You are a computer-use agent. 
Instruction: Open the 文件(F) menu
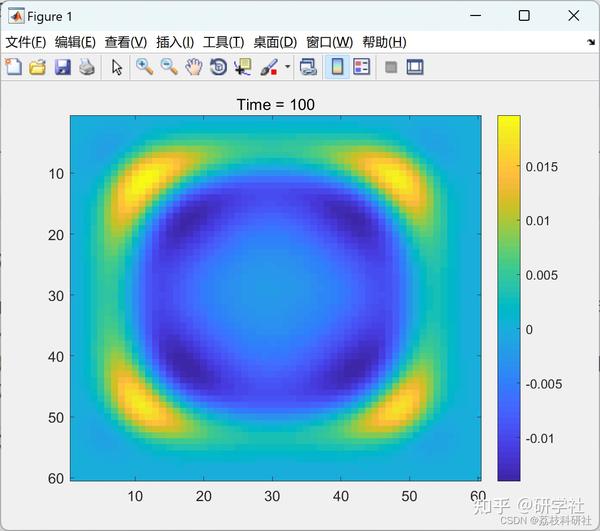(x=26, y=42)
